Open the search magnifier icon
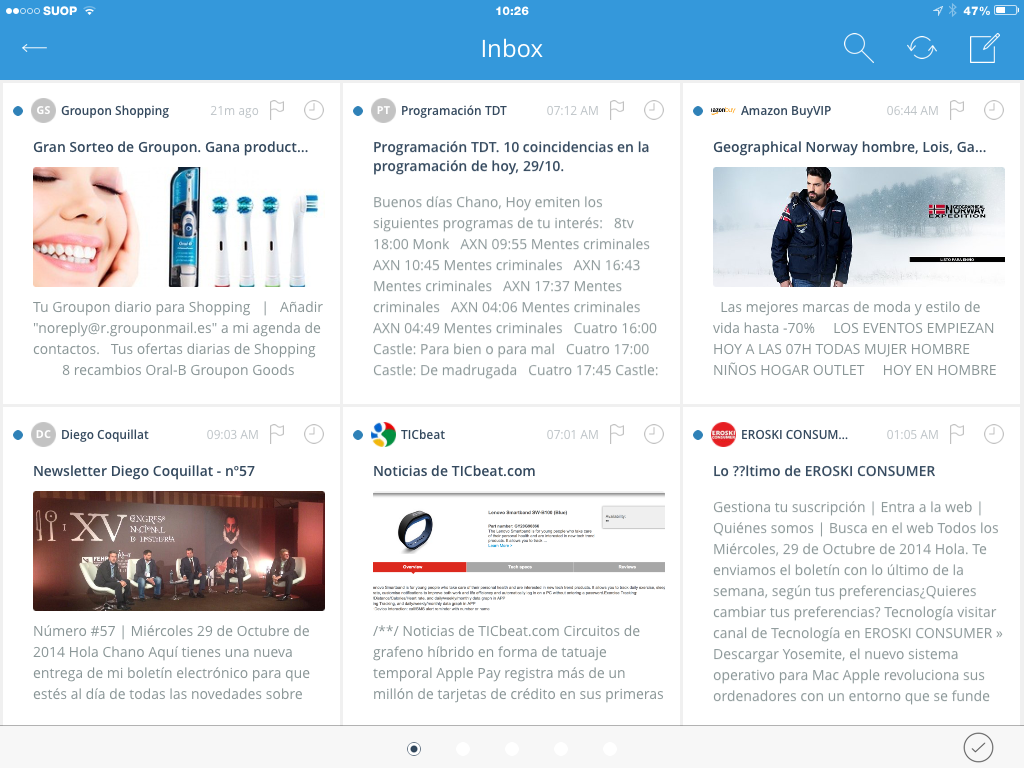1024x768 pixels. point(858,48)
